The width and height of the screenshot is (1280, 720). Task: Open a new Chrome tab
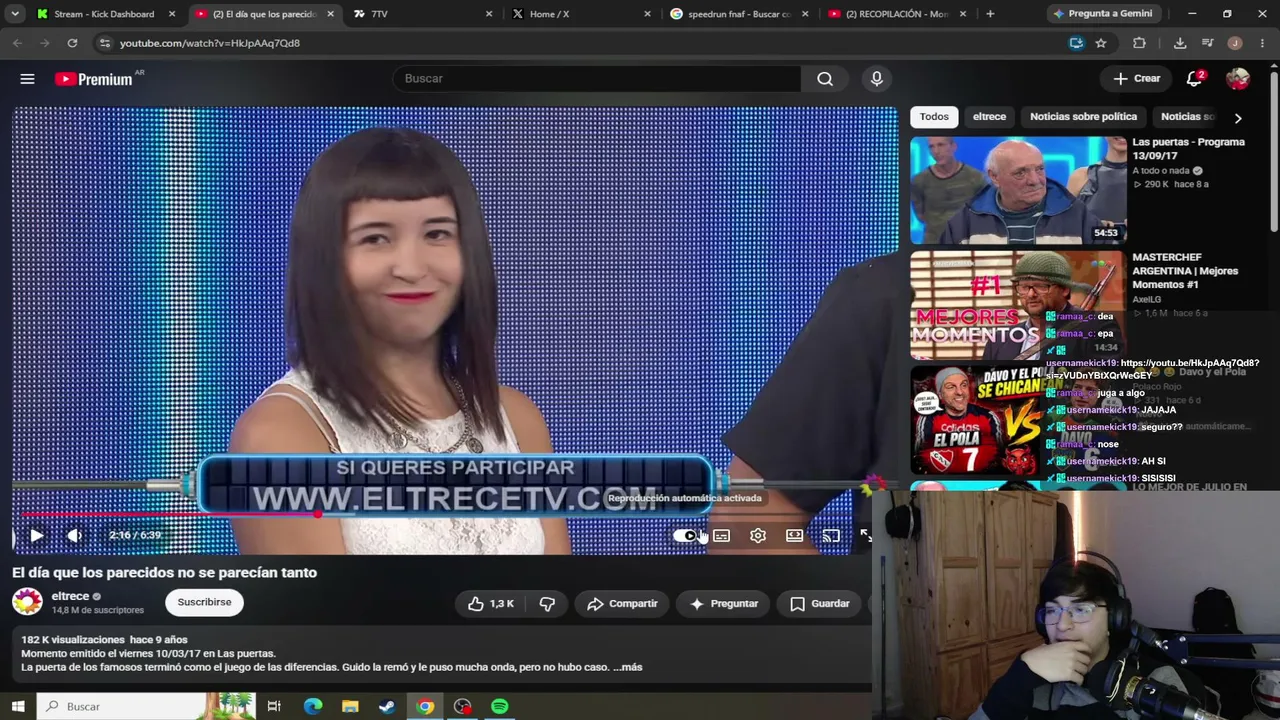[x=990, y=14]
